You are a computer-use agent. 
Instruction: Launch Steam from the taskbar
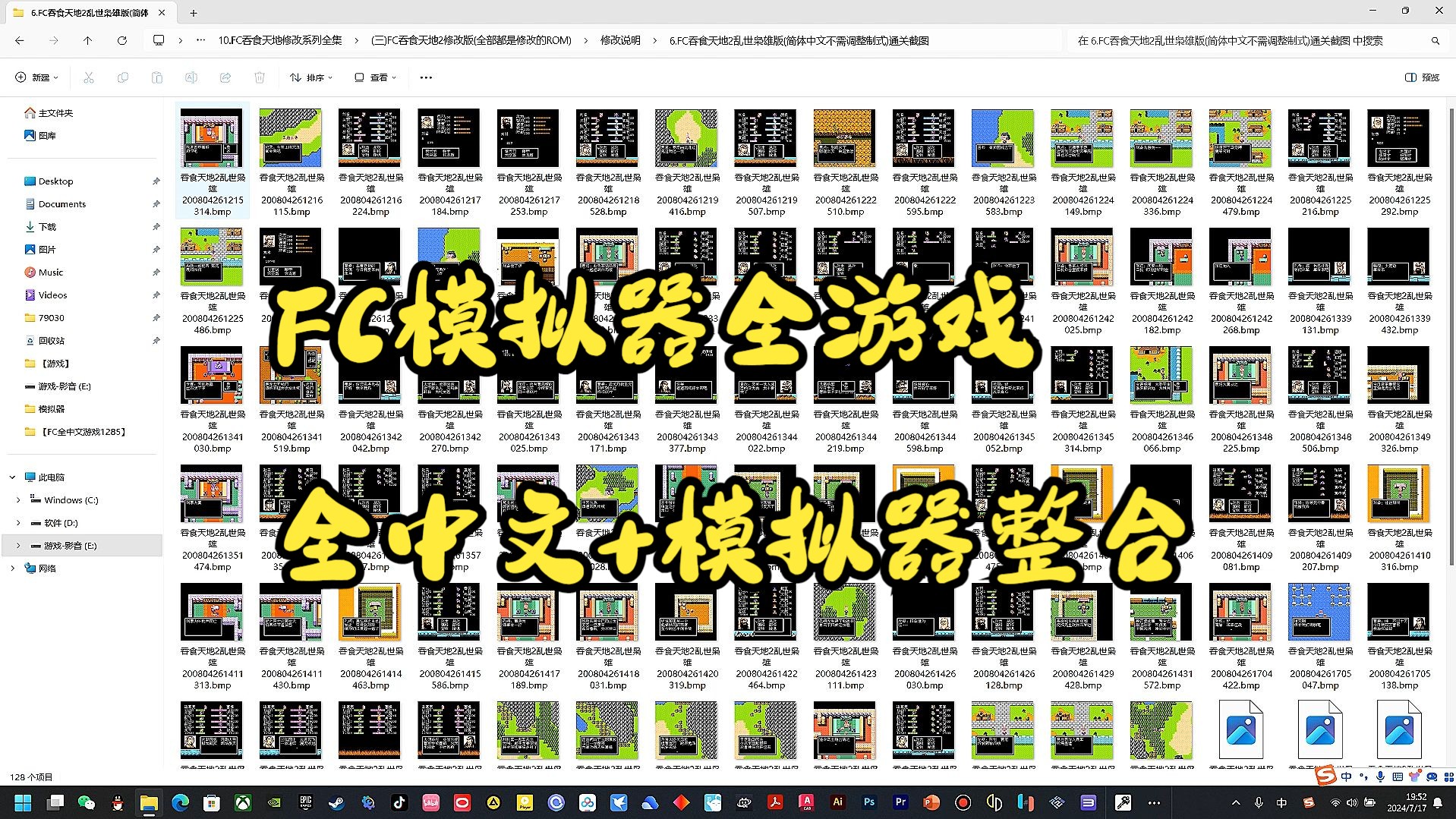[x=336, y=802]
